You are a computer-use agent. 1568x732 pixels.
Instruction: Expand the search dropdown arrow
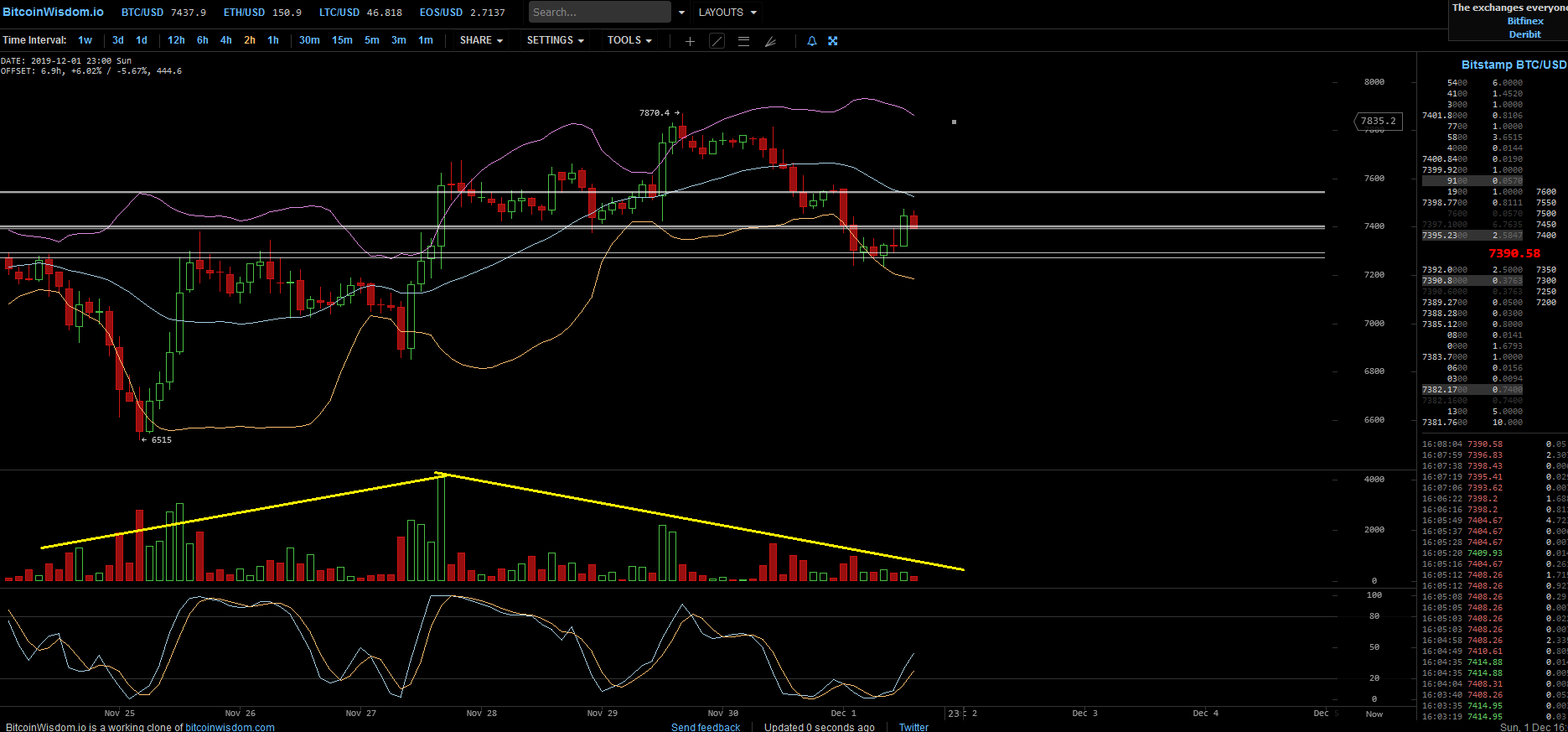click(x=681, y=13)
